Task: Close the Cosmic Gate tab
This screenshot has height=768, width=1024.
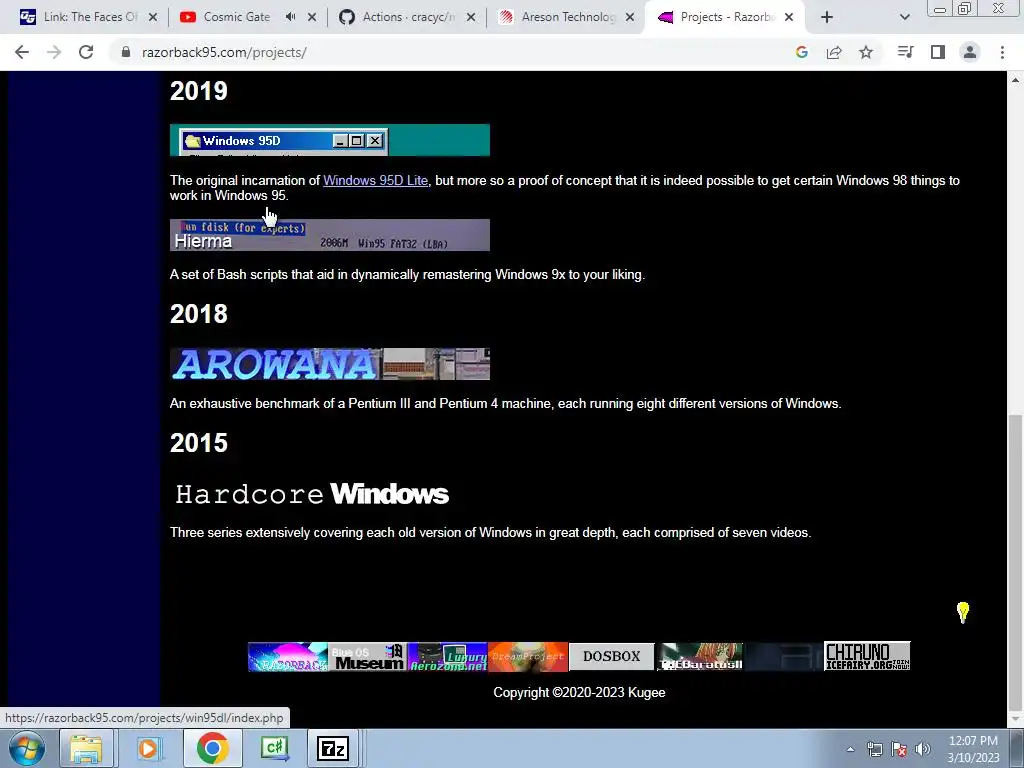Action: pos(312,17)
